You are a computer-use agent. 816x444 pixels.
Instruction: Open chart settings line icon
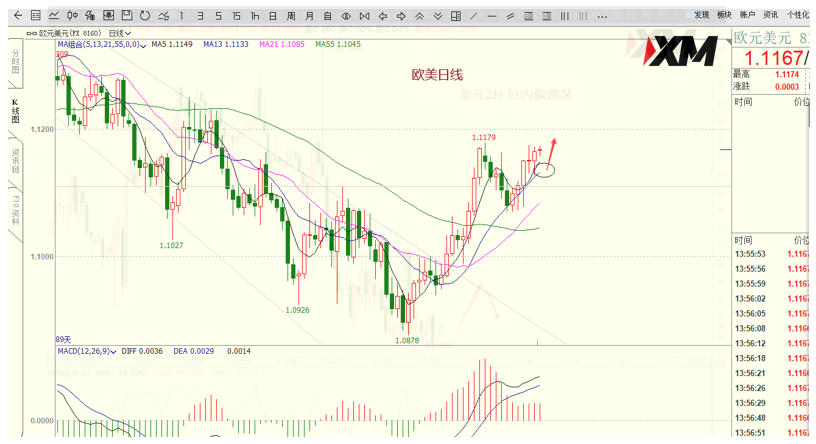tap(163, 16)
